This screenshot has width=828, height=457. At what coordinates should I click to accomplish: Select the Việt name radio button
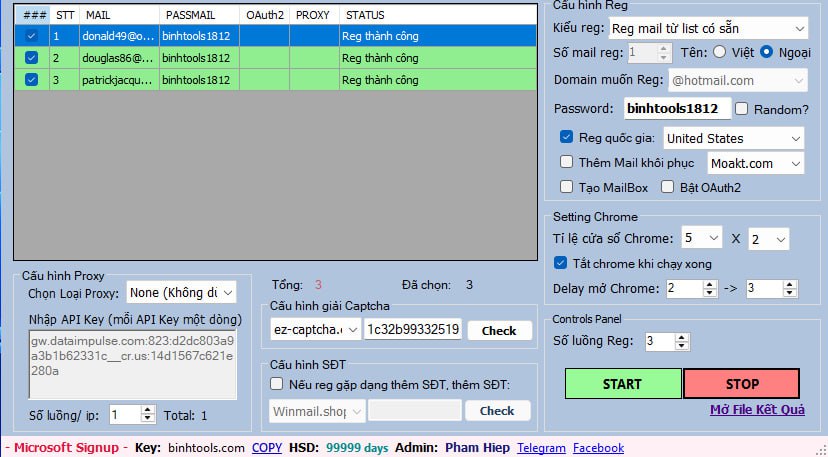click(719, 52)
